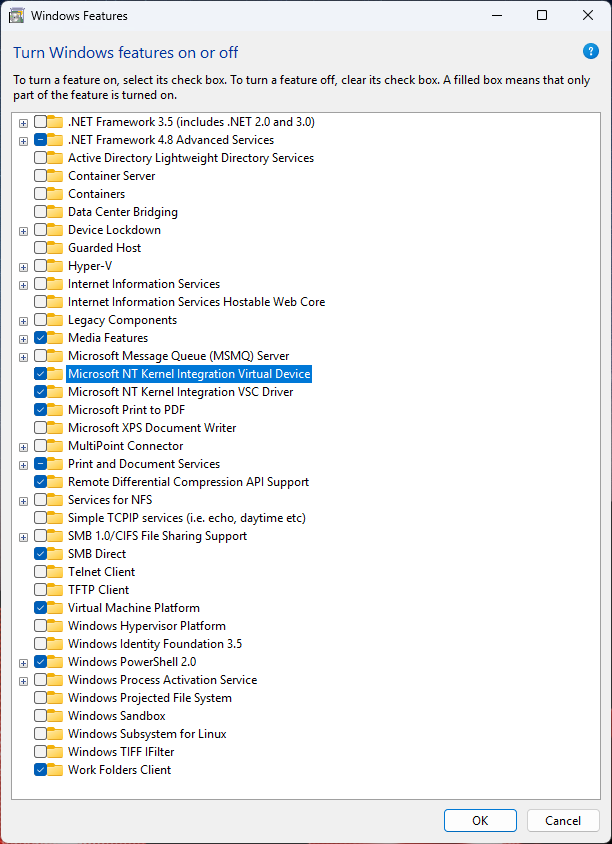Tick the Hyper-V checkbox
This screenshot has width=612, height=844.
(x=40, y=266)
